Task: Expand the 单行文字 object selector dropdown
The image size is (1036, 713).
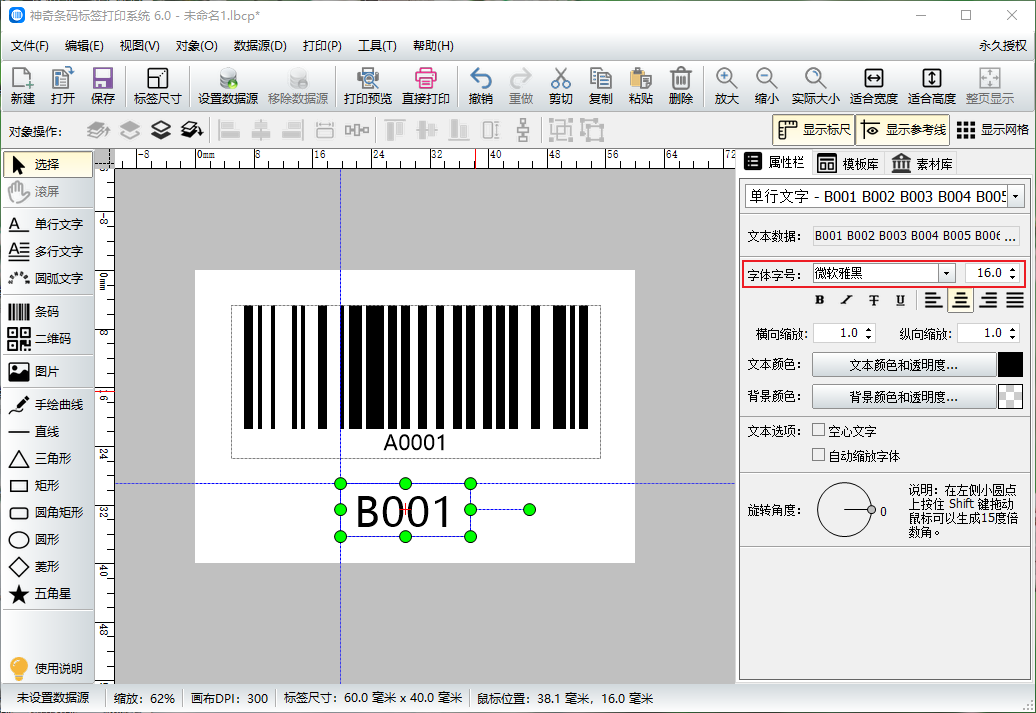Action: tap(1017, 197)
